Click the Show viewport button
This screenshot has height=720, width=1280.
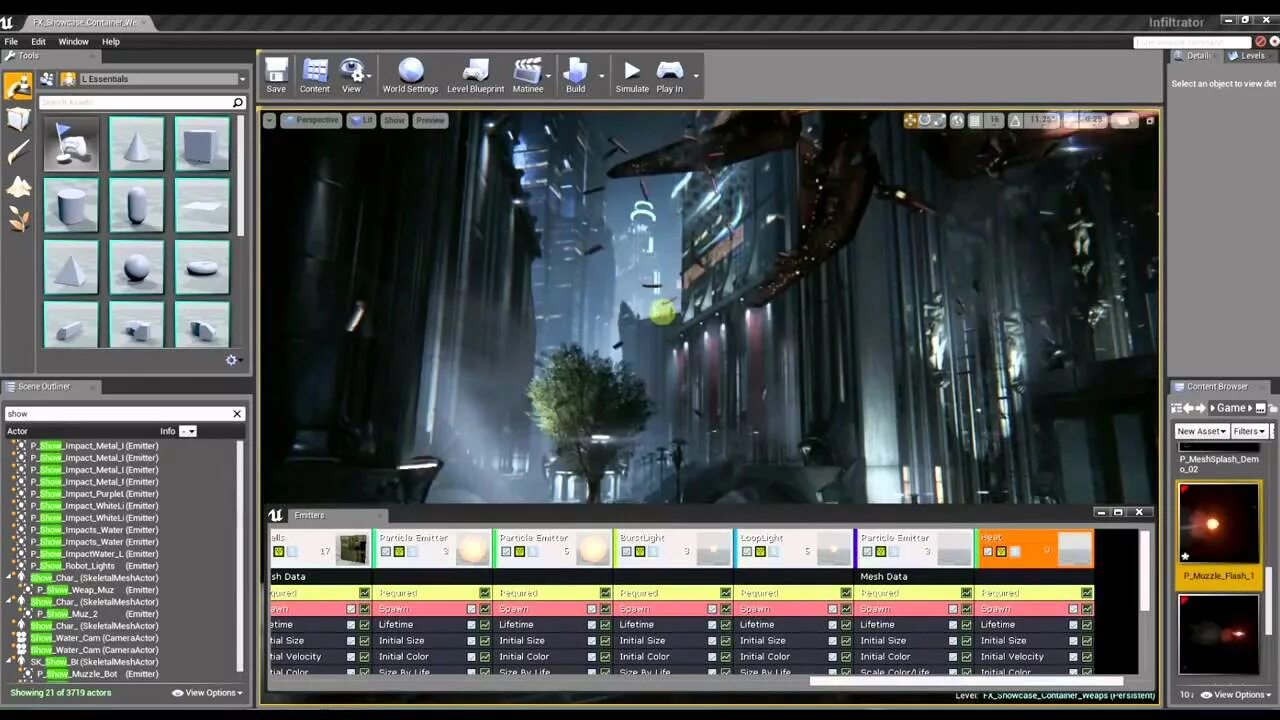coord(394,120)
